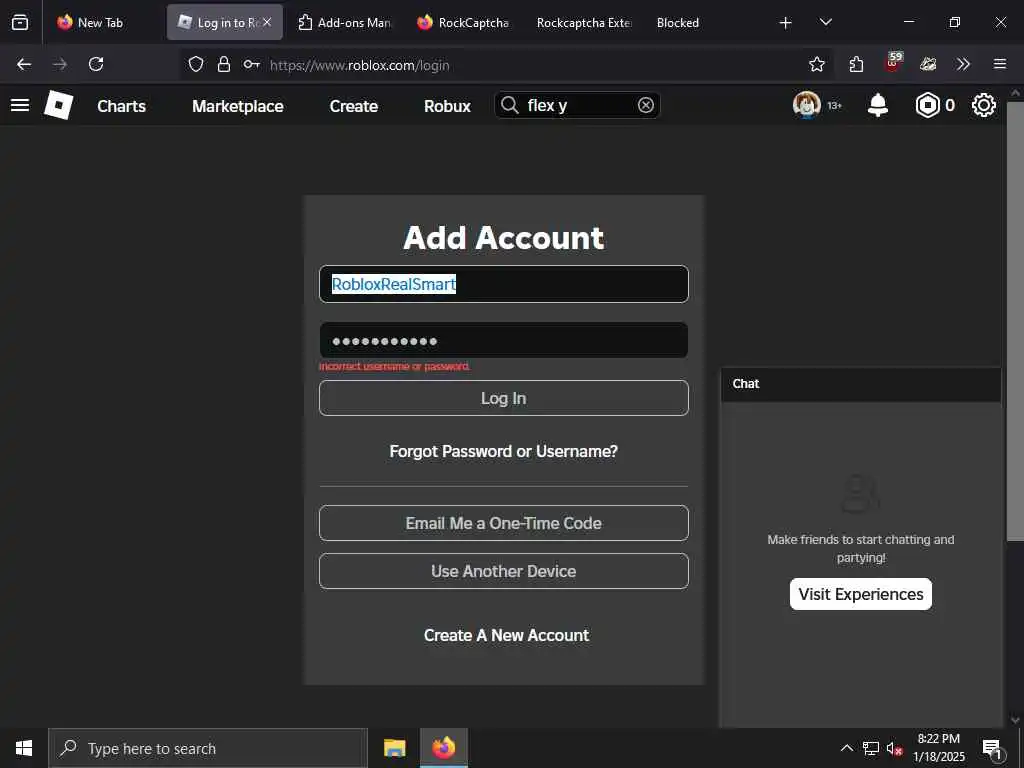Click the username field RobloxRealSmart

tap(504, 284)
